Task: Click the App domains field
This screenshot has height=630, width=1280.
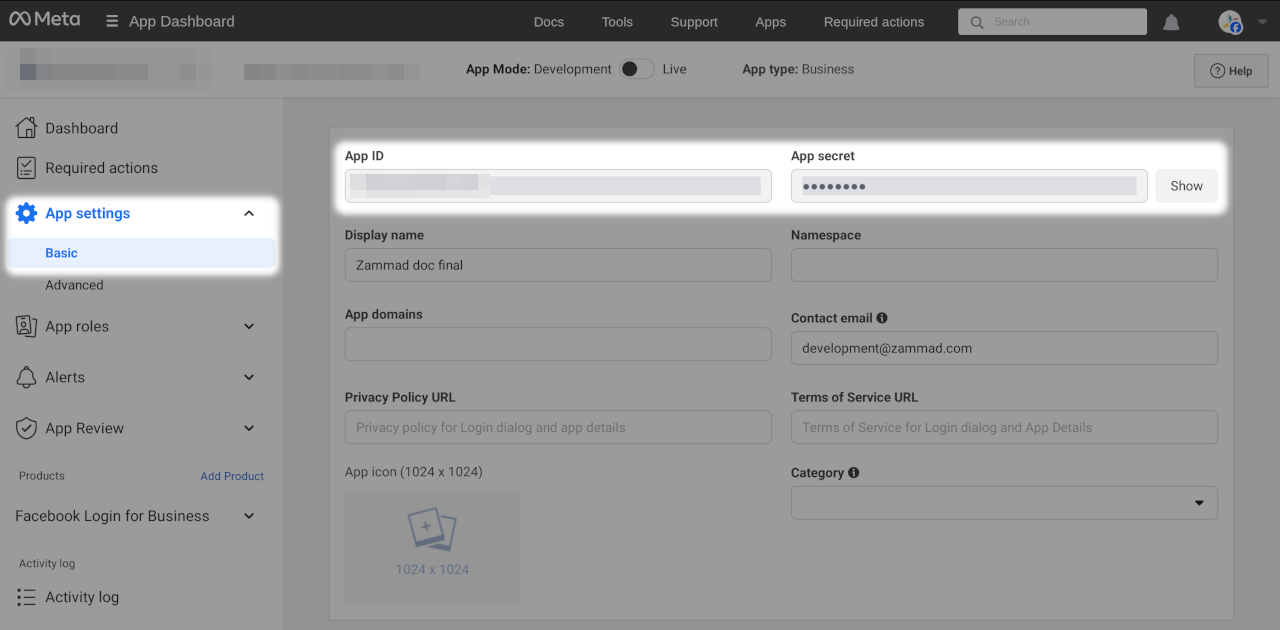Action: click(558, 344)
